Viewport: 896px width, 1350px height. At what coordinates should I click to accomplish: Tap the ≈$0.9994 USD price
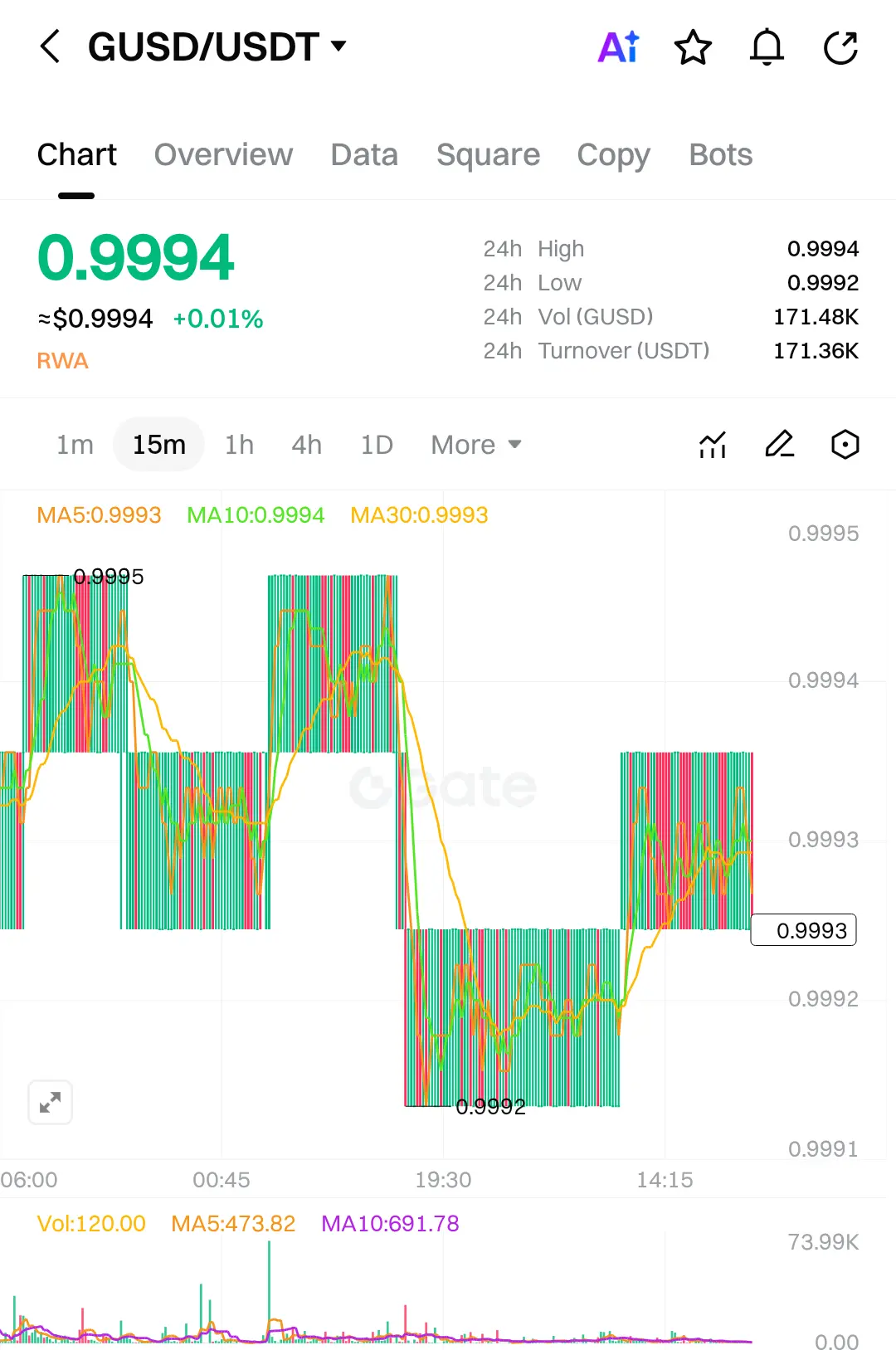click(95, 319)
